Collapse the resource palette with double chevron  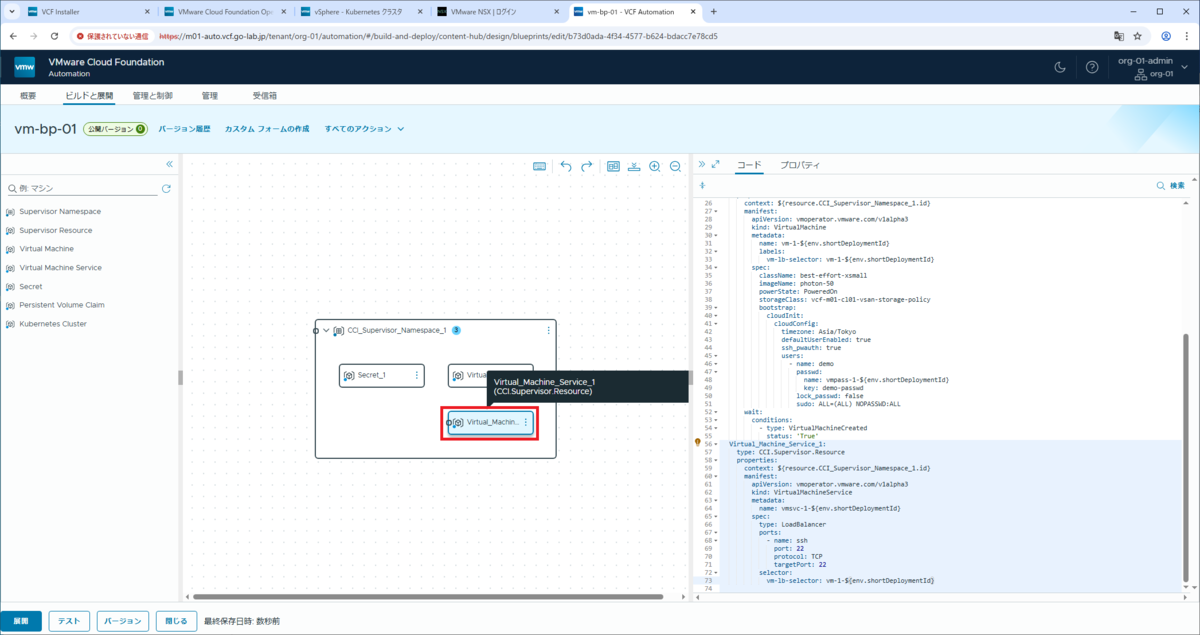[x=169, y=164]
